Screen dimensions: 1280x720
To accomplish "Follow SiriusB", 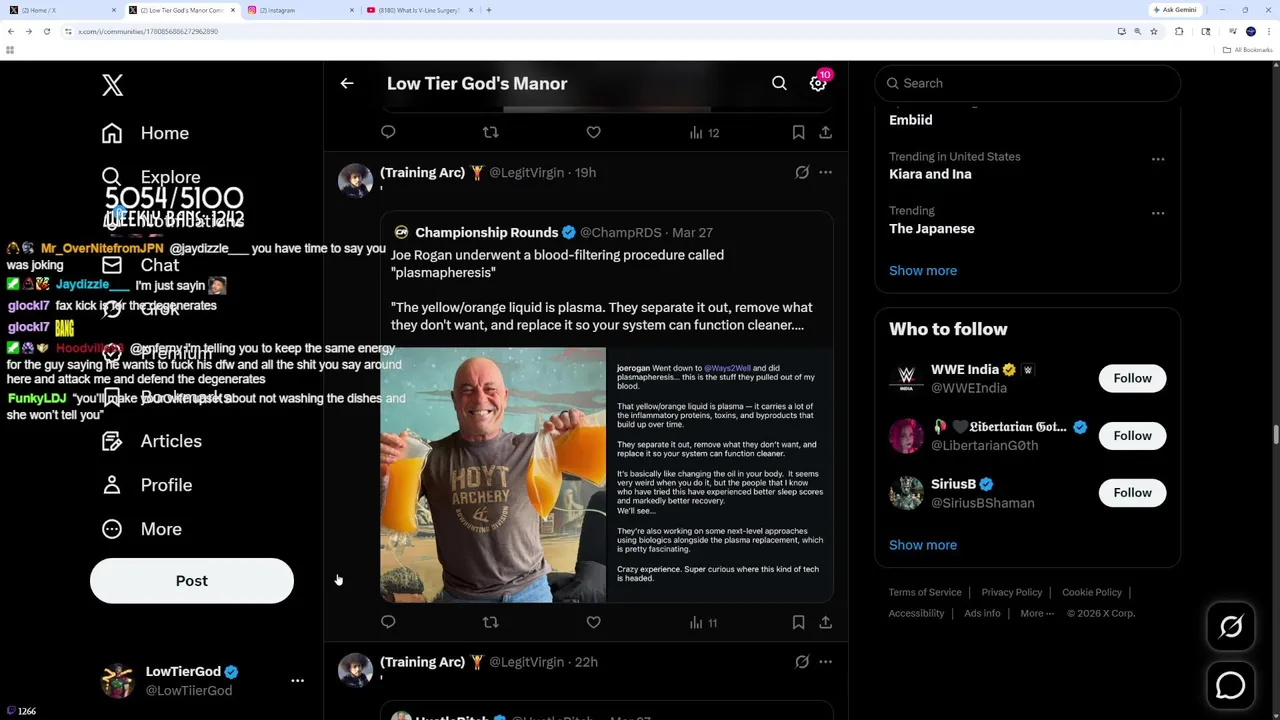I will tap(1132, 492).
